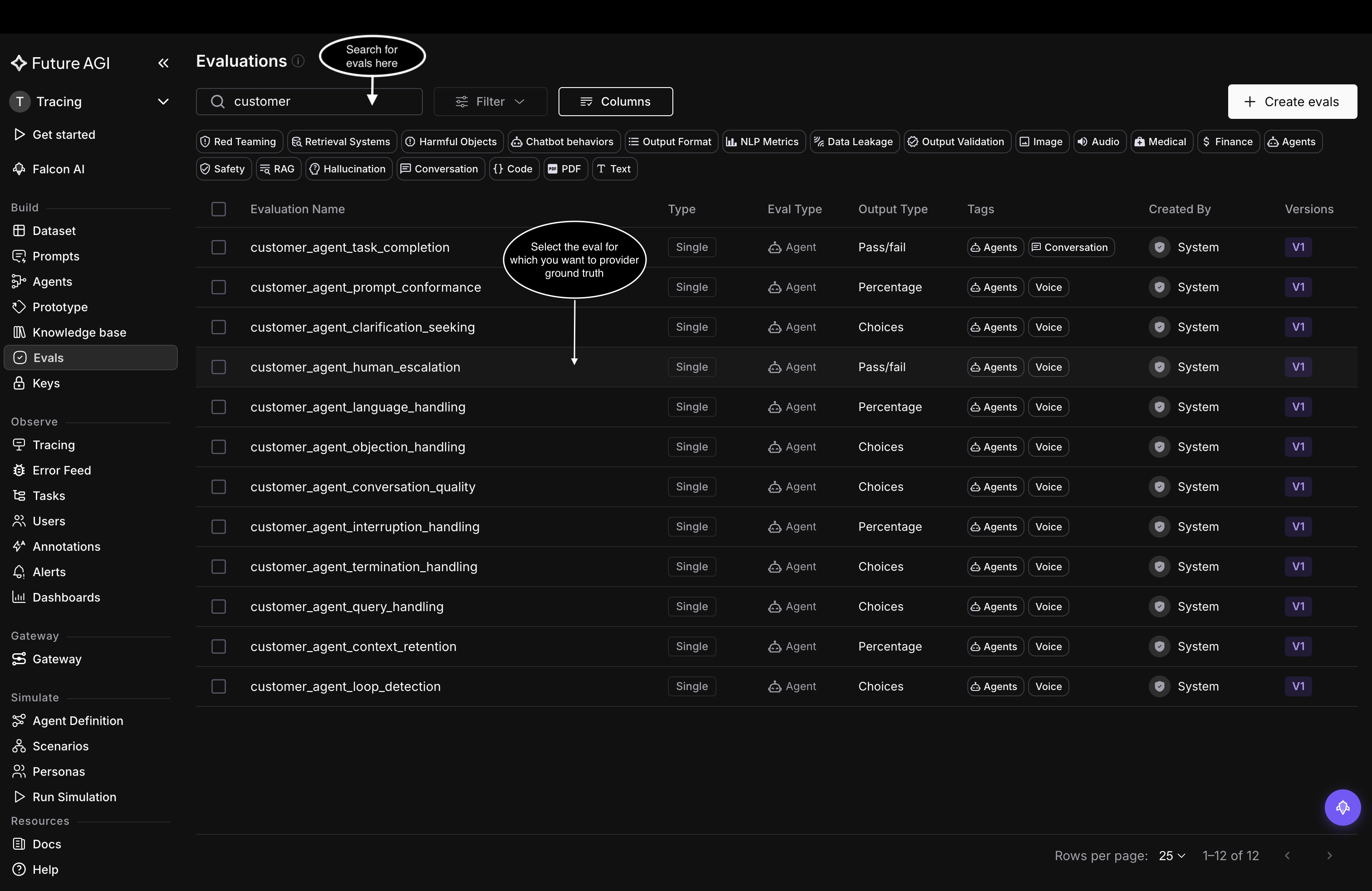Check customer_agent_objection_handling row checkbox
1372x891 pixels.
(219, 447)
